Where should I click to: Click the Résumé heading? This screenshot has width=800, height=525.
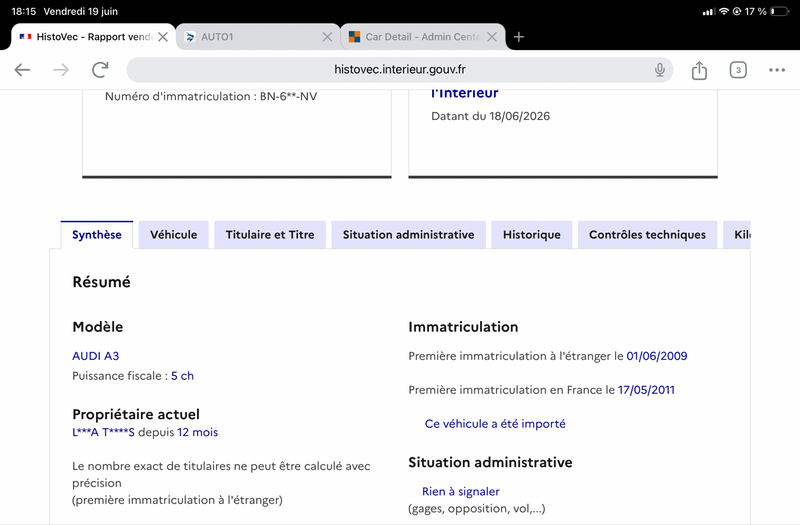[102, 282]
